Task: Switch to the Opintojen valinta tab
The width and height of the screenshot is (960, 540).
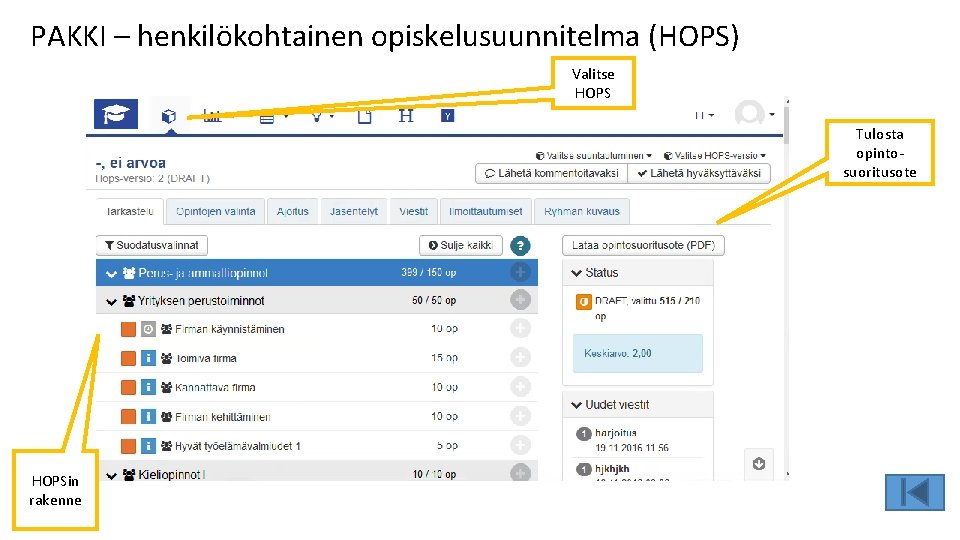Action: (x=216, y=211)
